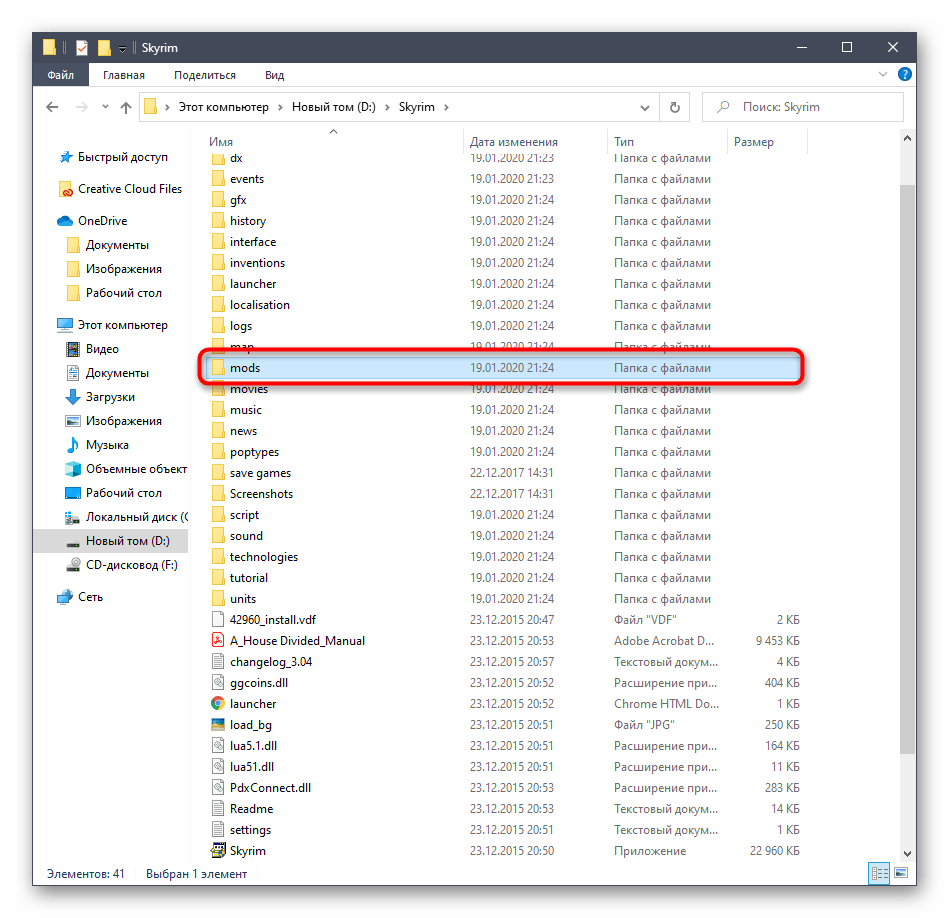Click the Up one level arrow button
The width and height of the screenshot is (949, 918).
pyautogui.click(x=126, y=107)
